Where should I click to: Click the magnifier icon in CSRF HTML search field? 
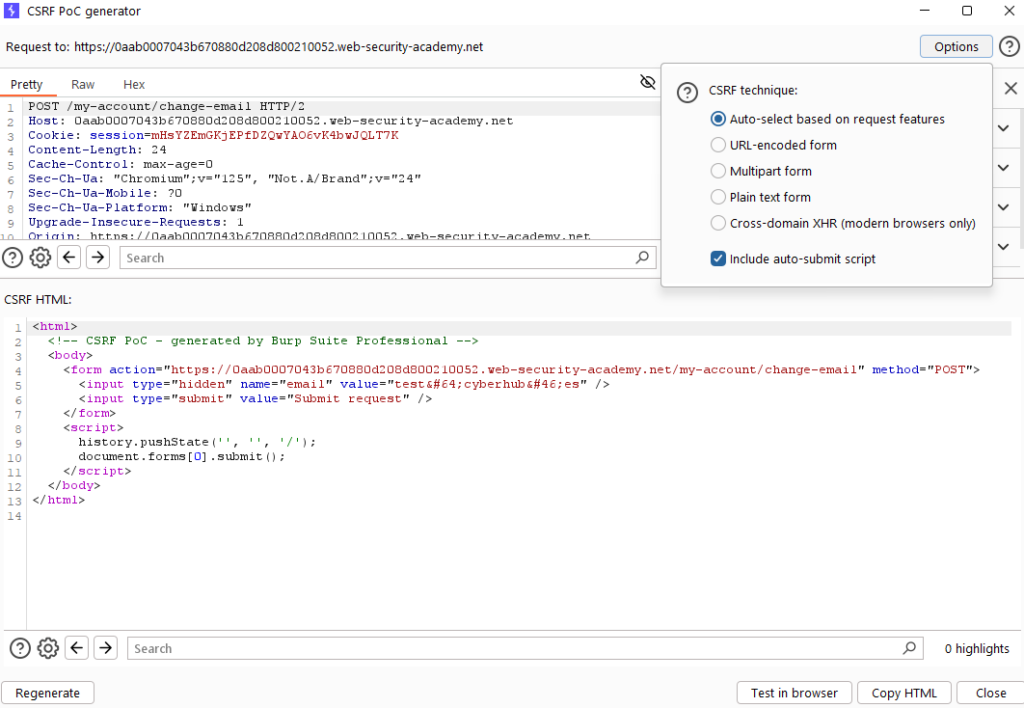[909, 648]
